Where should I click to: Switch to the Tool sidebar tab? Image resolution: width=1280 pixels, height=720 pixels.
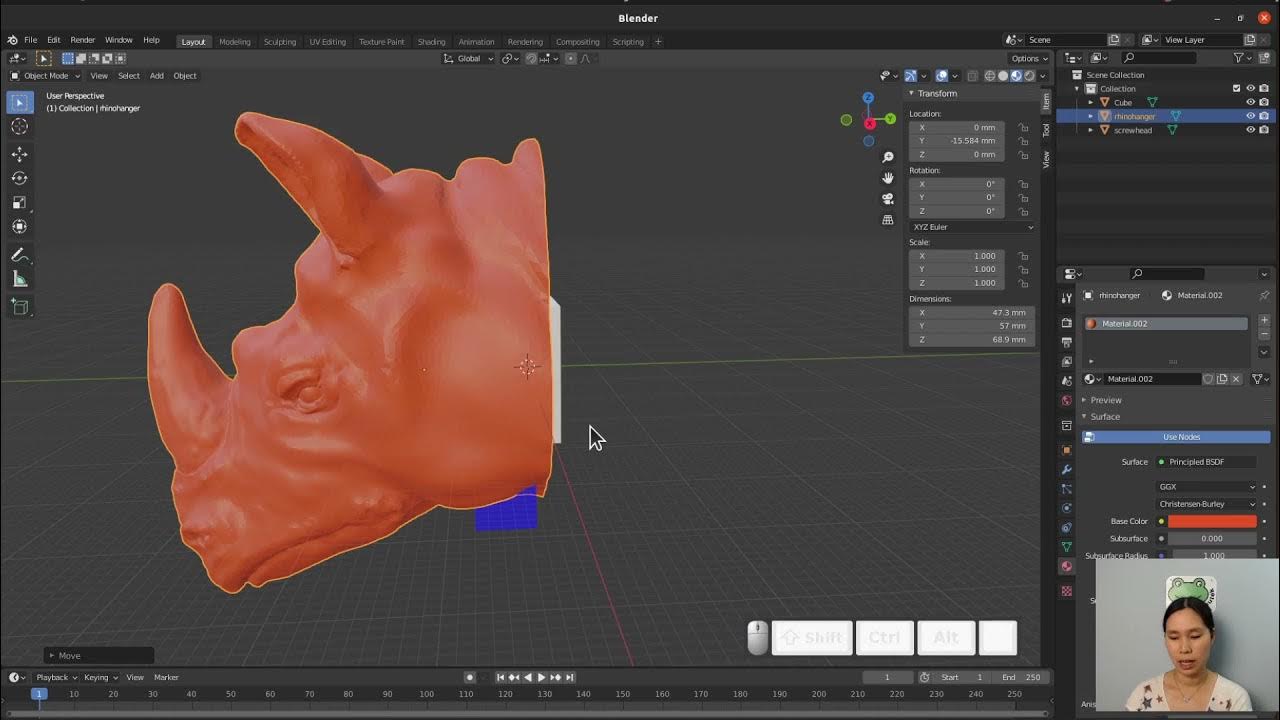point(1046,130)
